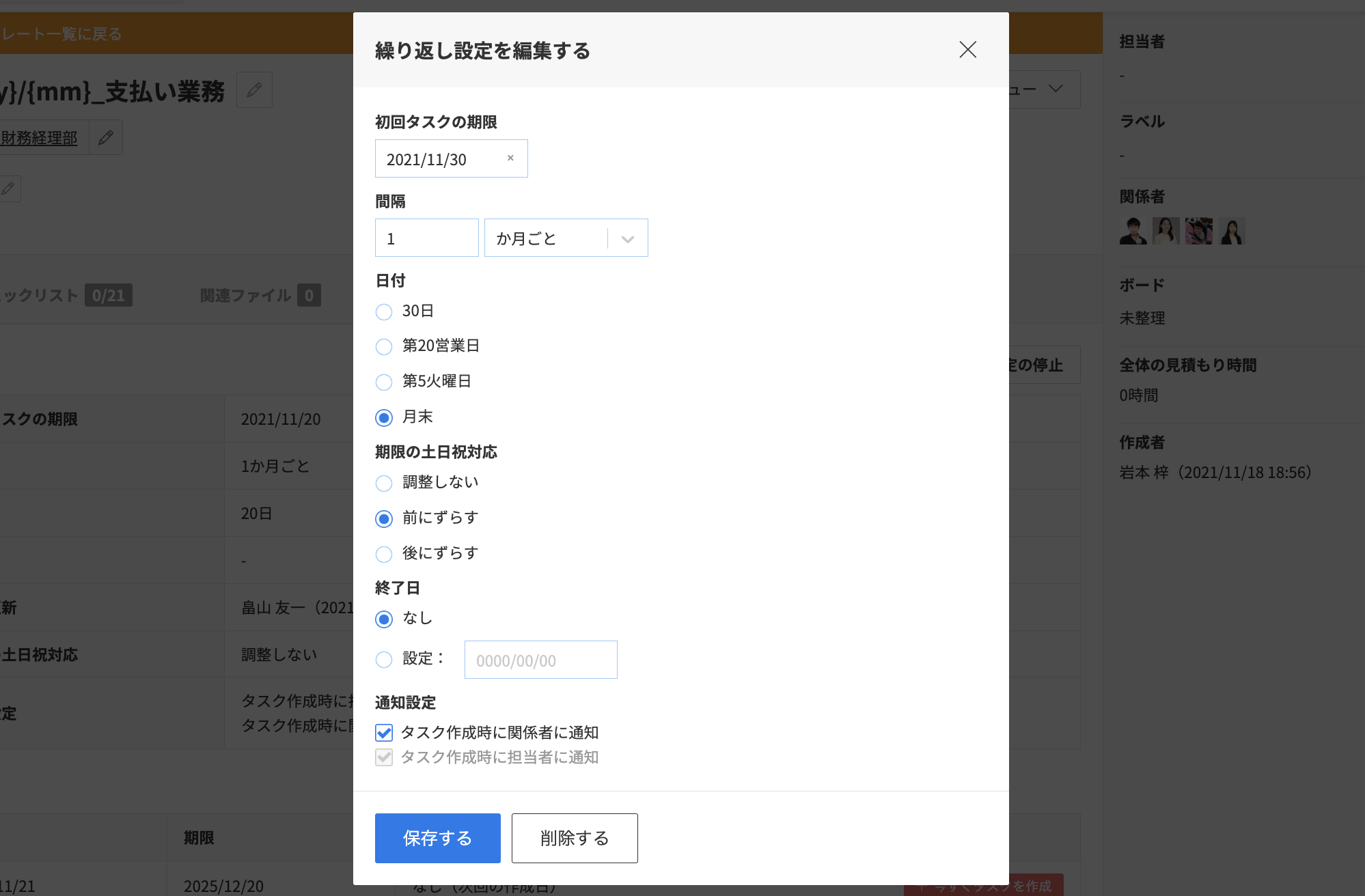Open the か月ごと interval unit dropdown
The image size is (1365, 896).
[566, 238]
